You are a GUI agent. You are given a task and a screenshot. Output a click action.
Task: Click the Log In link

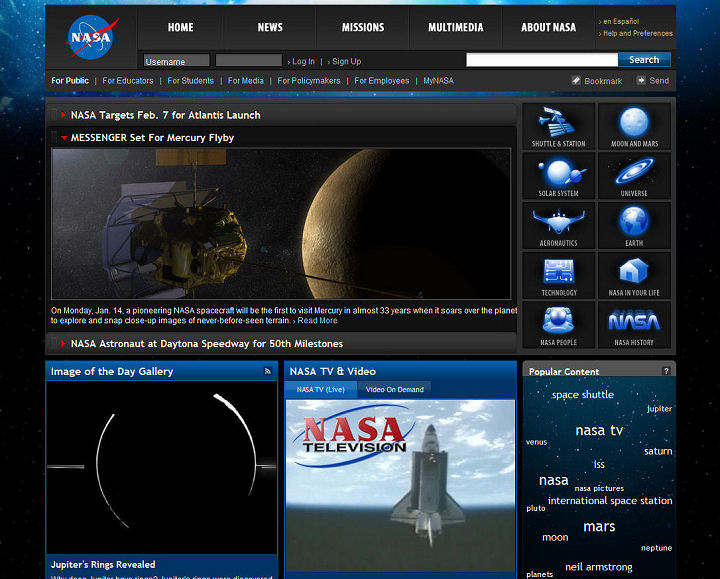303,61
